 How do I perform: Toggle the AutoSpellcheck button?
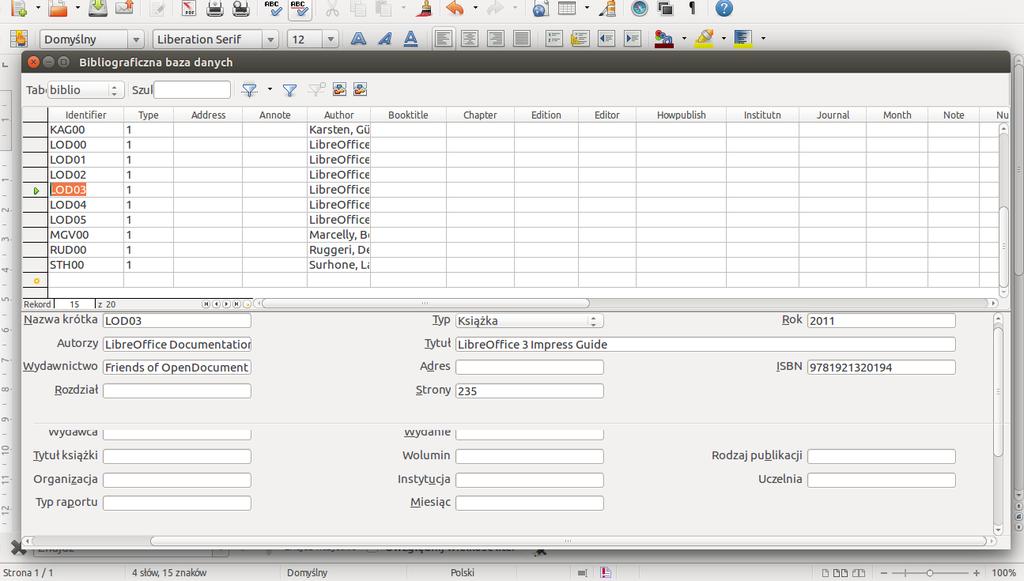point(299,8)
